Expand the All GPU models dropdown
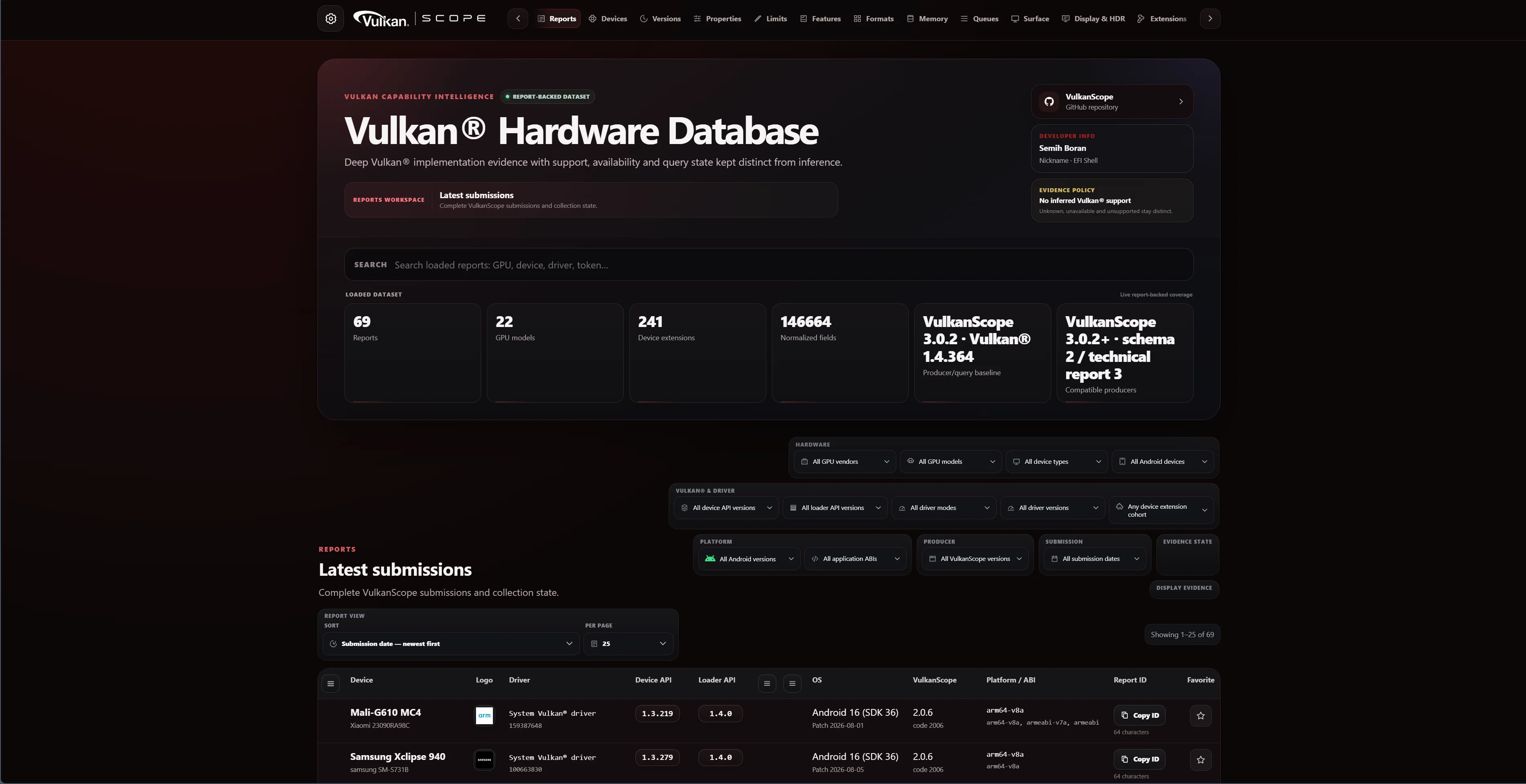The image size is (1526, 784). tap(951, 461)
